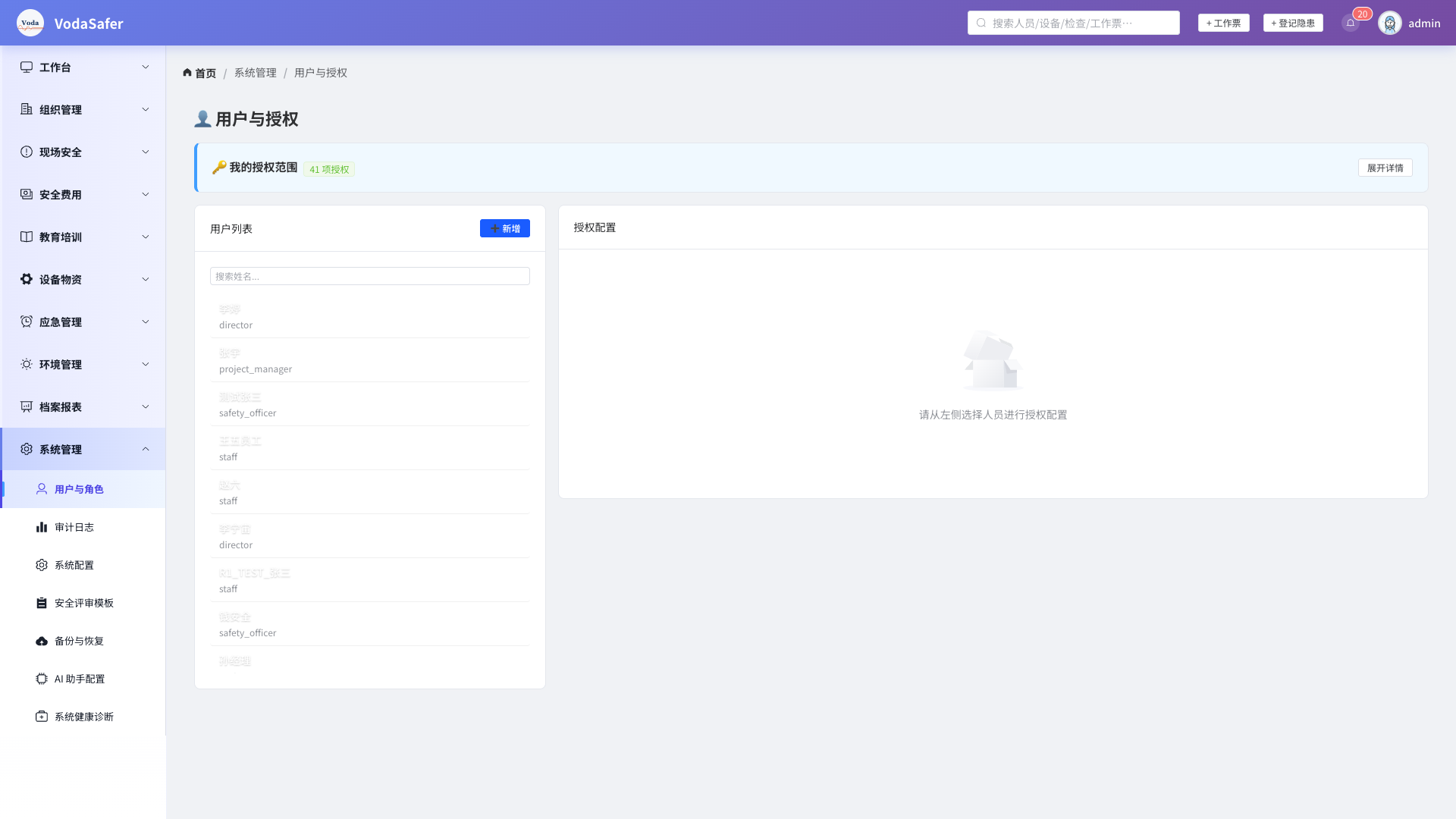Click the 教育培训 book icon
This screenshot has width=1456, height=819.
click(27, 237)
